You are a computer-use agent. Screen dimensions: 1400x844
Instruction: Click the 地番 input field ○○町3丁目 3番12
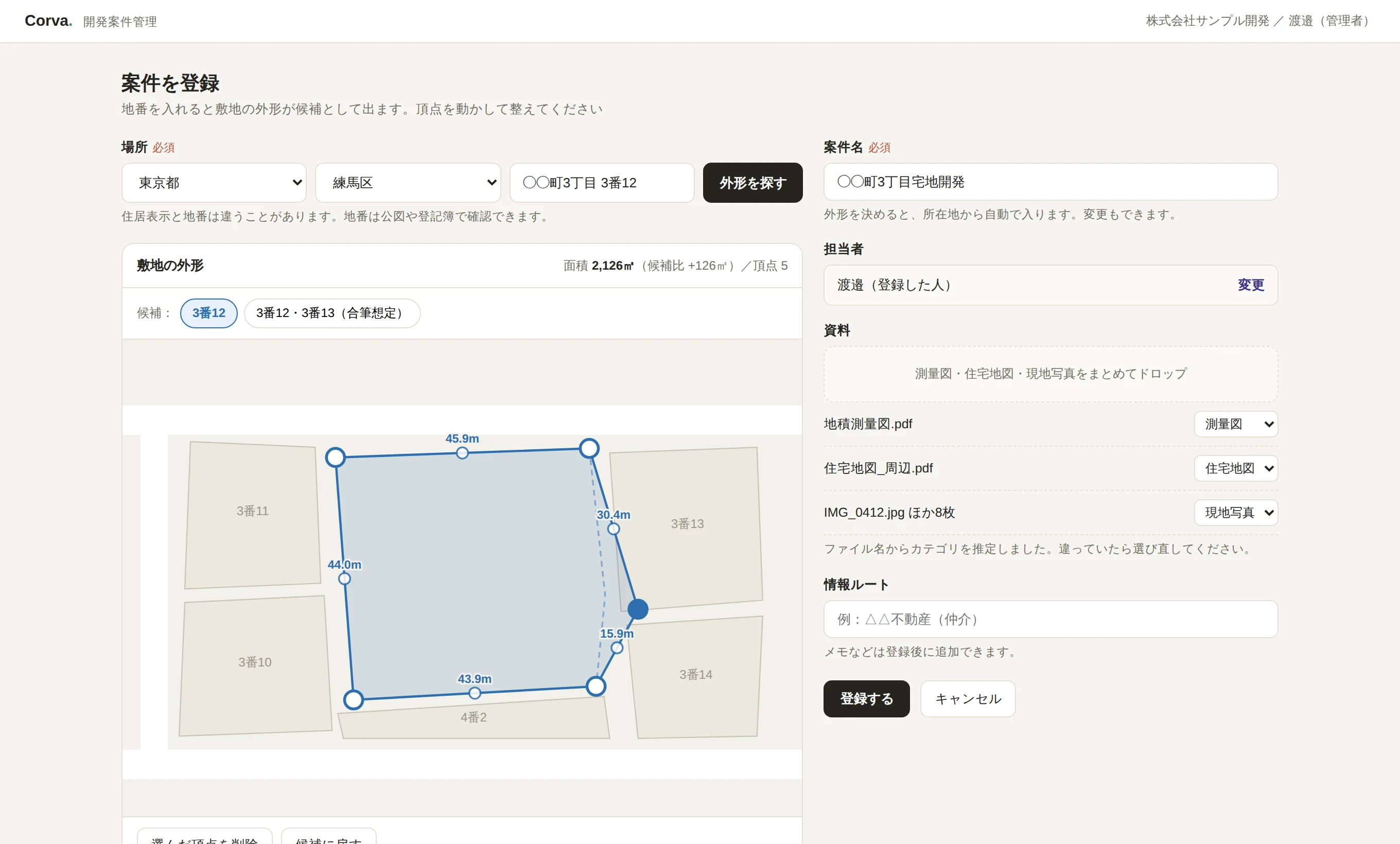pyautogui.click(x=602, y=183)
